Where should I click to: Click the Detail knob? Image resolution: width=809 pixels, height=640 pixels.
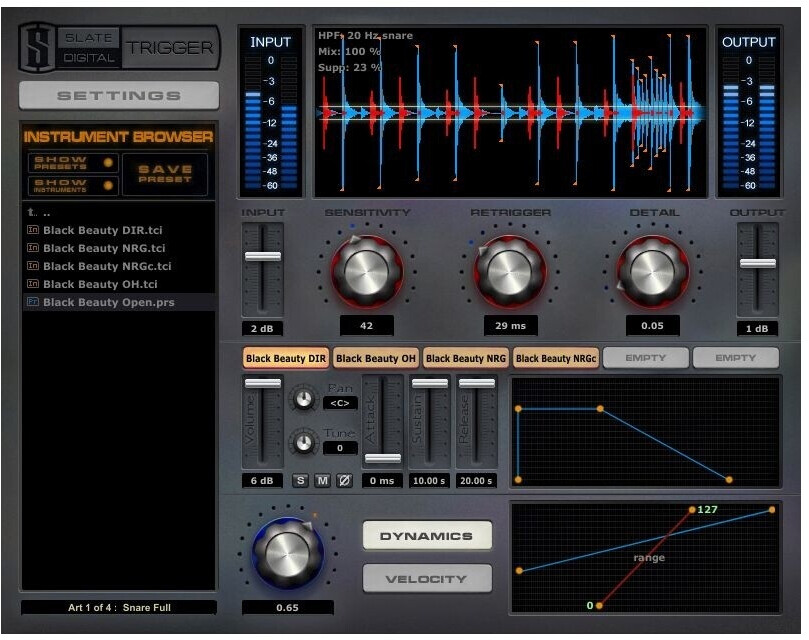[x=653, y=268]
